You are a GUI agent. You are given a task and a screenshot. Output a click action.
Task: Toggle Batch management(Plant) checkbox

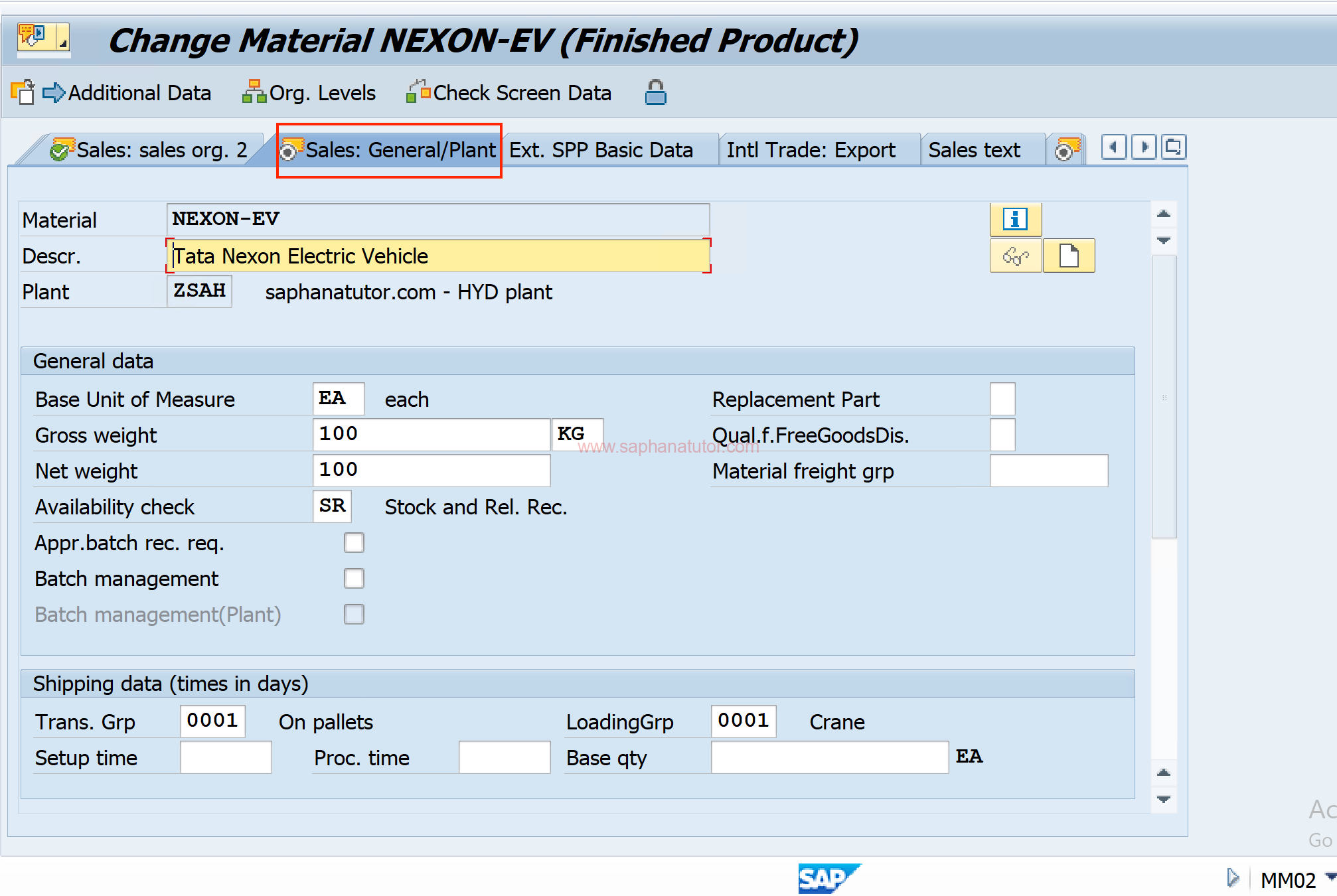354,615
